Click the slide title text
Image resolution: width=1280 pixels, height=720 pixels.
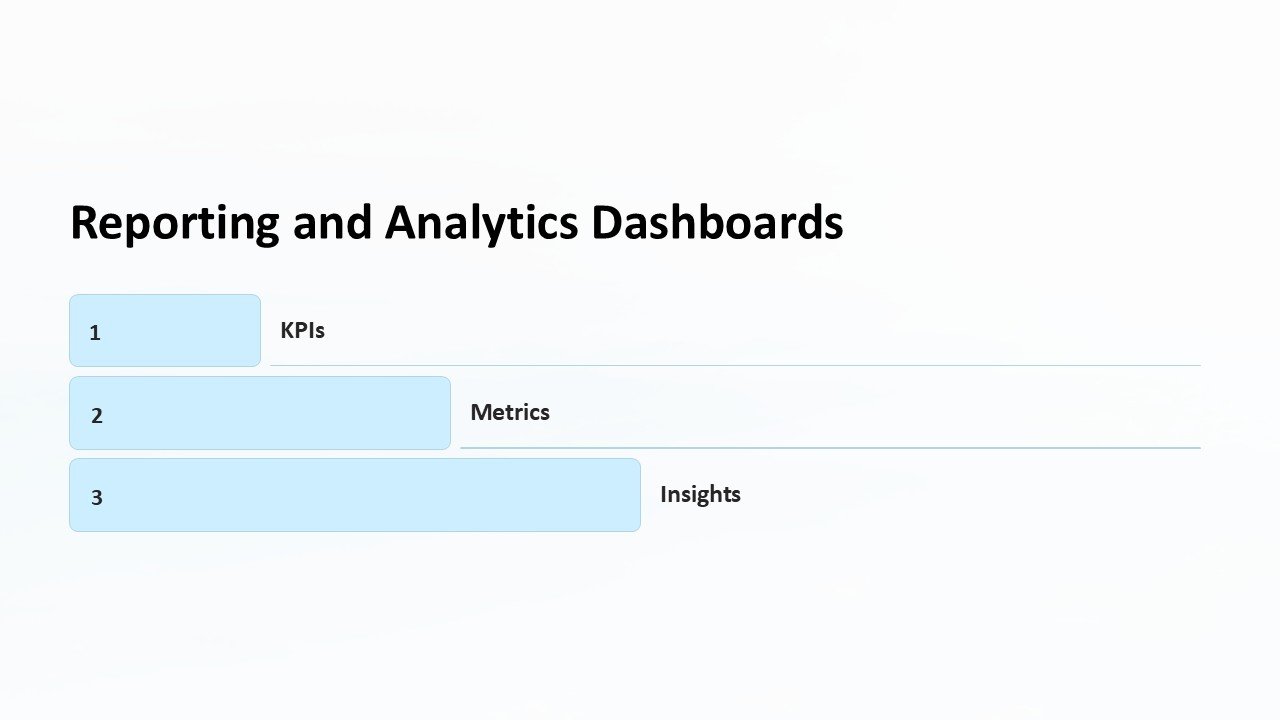coord(456,222)
